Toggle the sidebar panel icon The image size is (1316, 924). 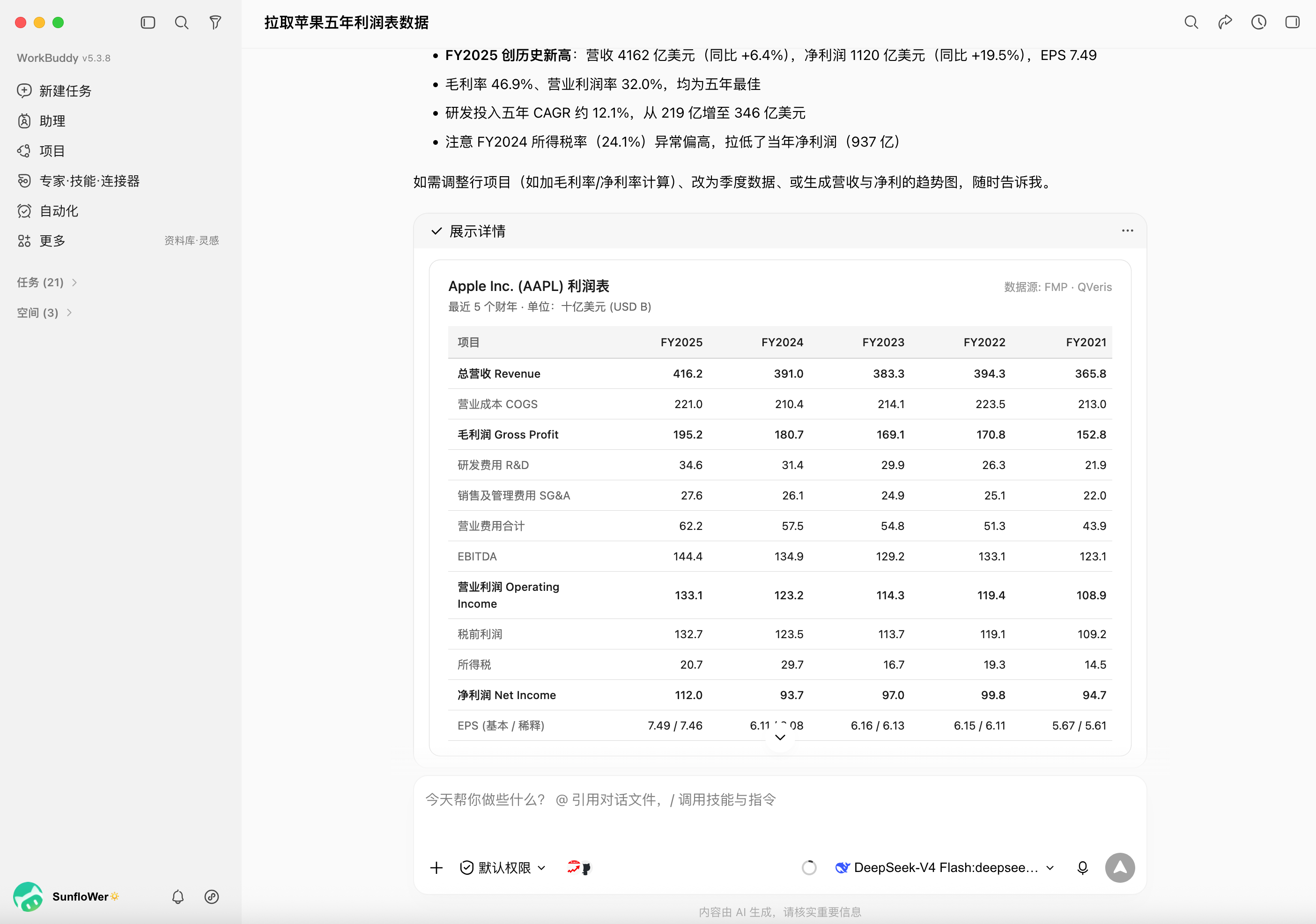click(x=148, y=22)
